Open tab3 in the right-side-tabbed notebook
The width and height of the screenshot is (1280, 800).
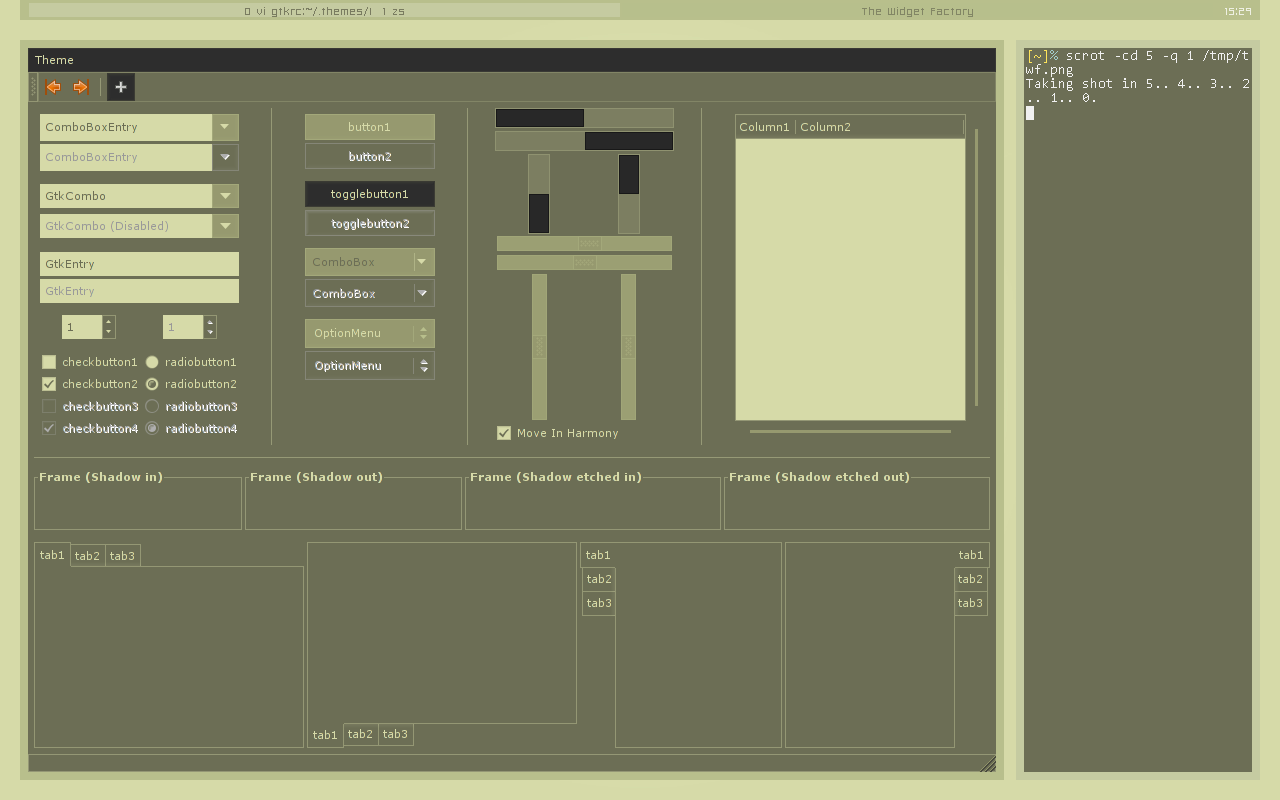coord(970,603)
